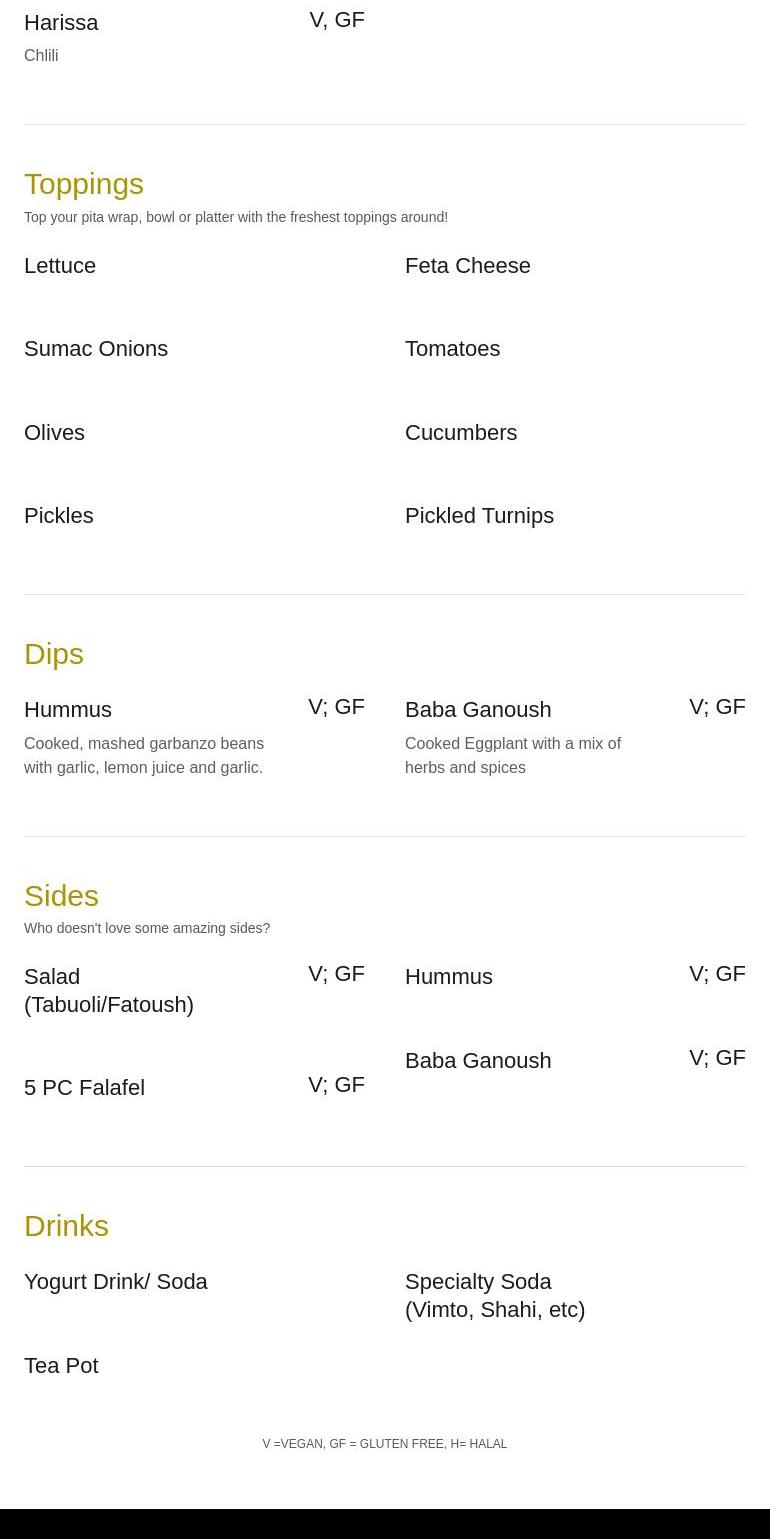The height and width of the screenshot is (1539, 770).
Task: Select the Yogurt Drink/ Soda item
Action: tap(116, 1282)
